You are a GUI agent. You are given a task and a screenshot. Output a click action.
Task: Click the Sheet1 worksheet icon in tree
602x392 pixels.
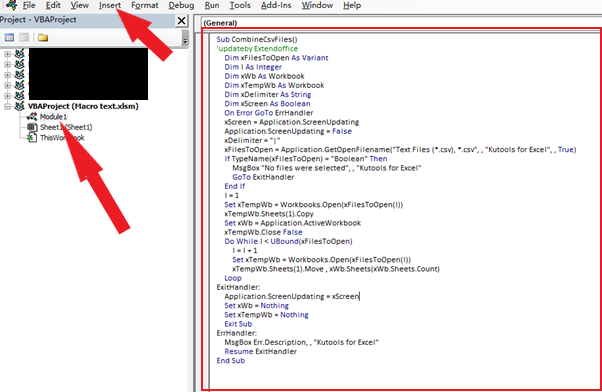click(32, 127)
